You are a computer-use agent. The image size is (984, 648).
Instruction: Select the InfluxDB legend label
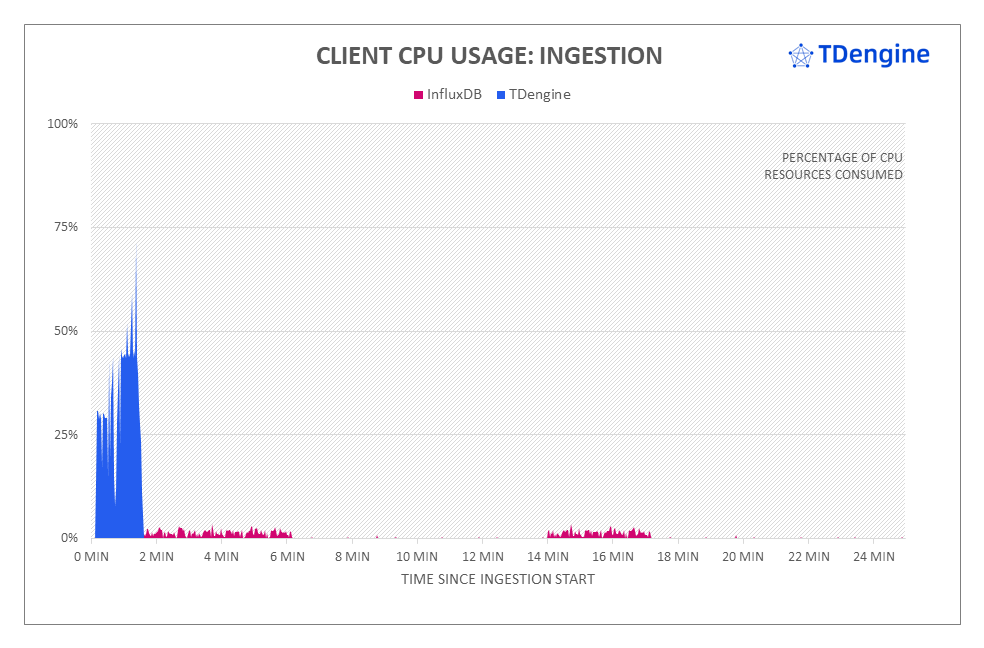pos(454,95)
